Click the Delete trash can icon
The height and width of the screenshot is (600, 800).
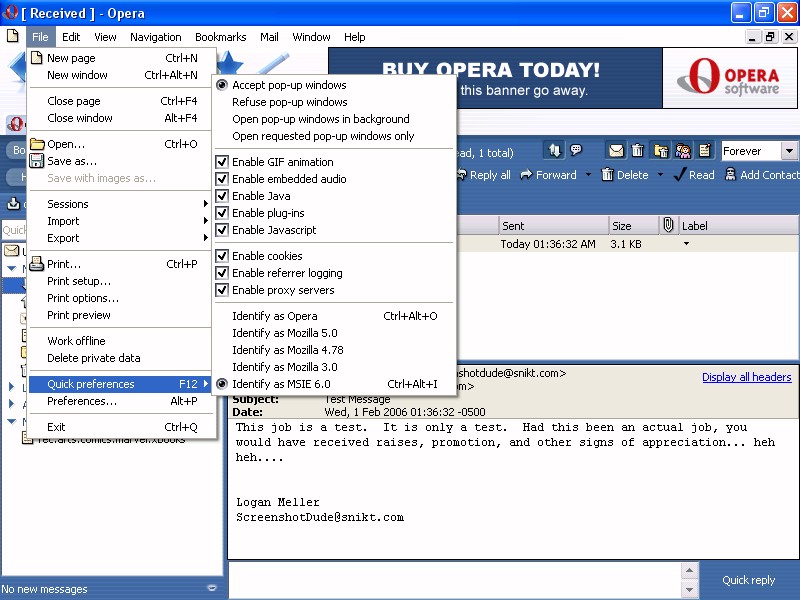coord(606,175)
